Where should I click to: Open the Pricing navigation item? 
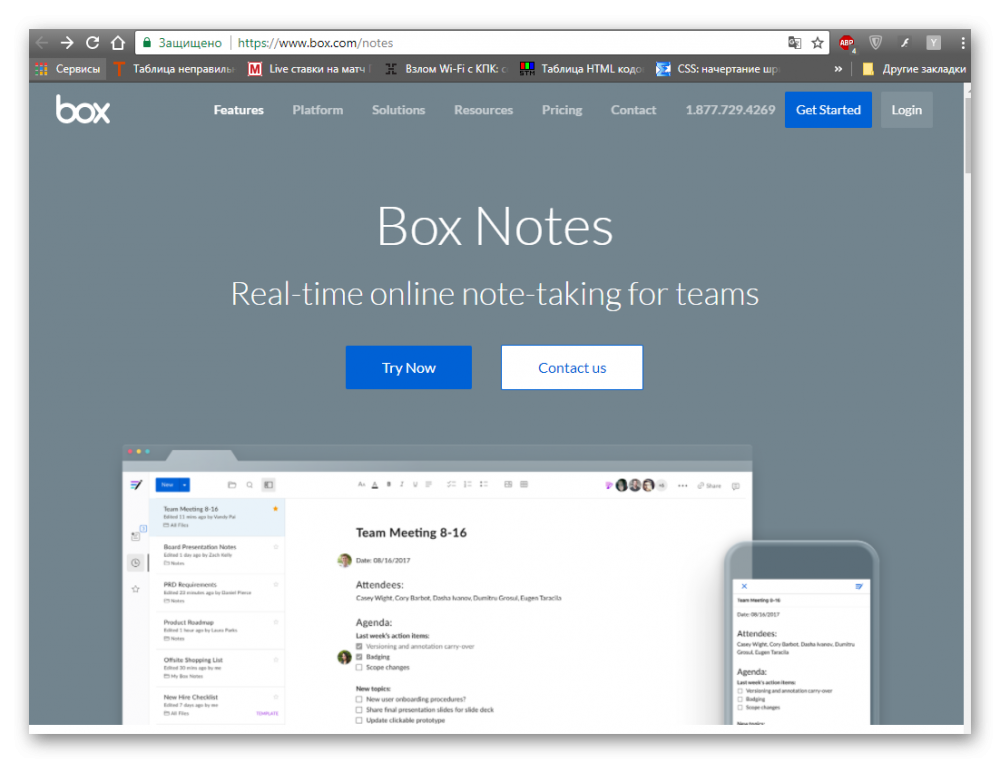coord(561,110)
